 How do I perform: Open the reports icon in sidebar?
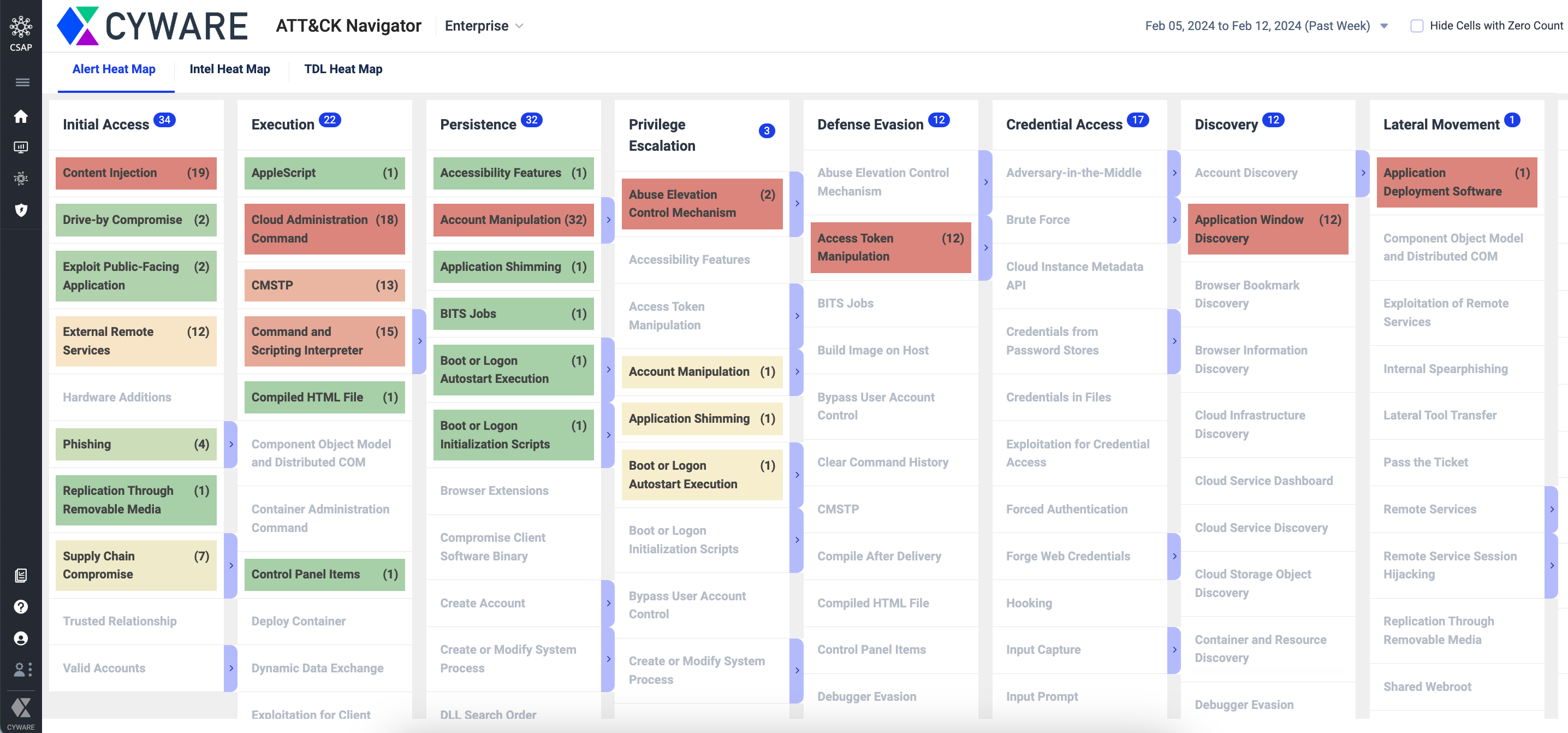point(21,575)
